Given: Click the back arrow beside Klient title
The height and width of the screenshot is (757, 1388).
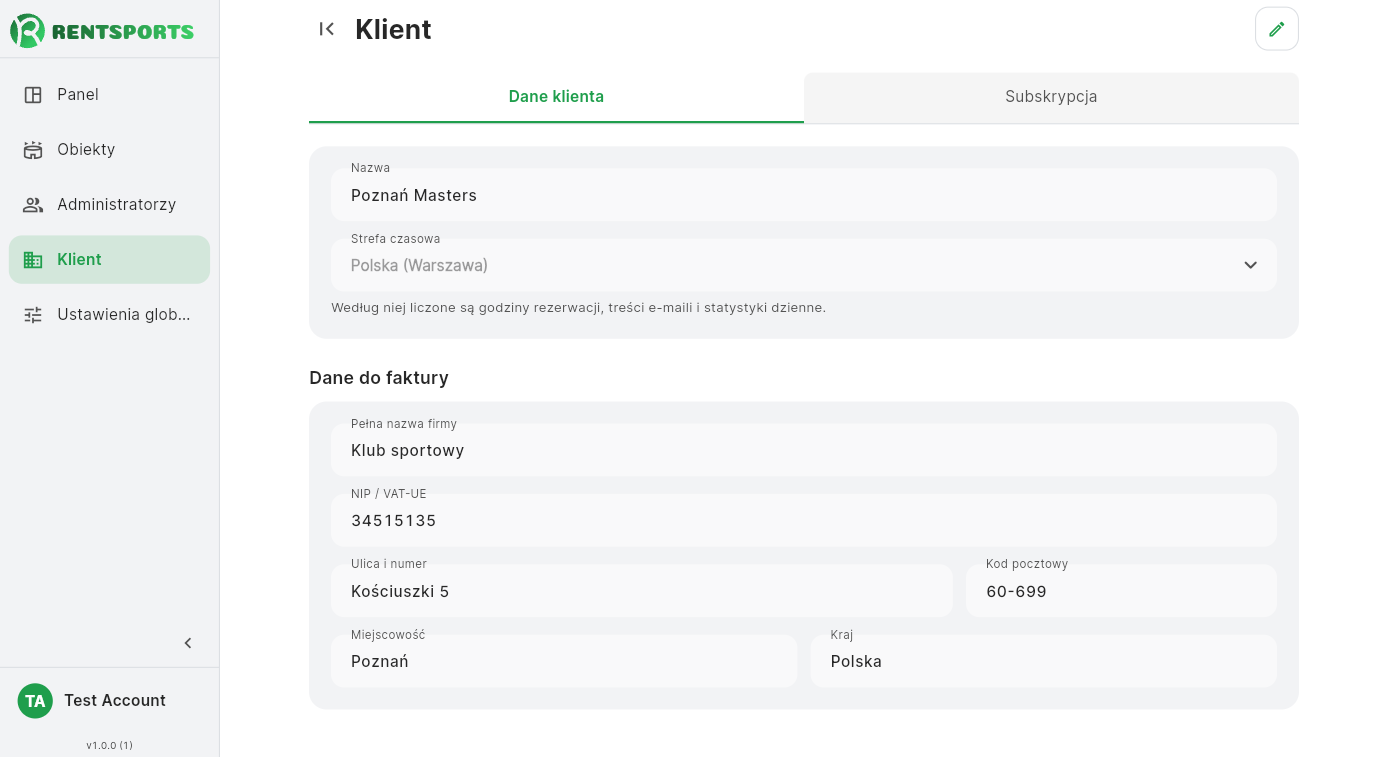Looking at the screenshot, I should [x=327, y=29].
